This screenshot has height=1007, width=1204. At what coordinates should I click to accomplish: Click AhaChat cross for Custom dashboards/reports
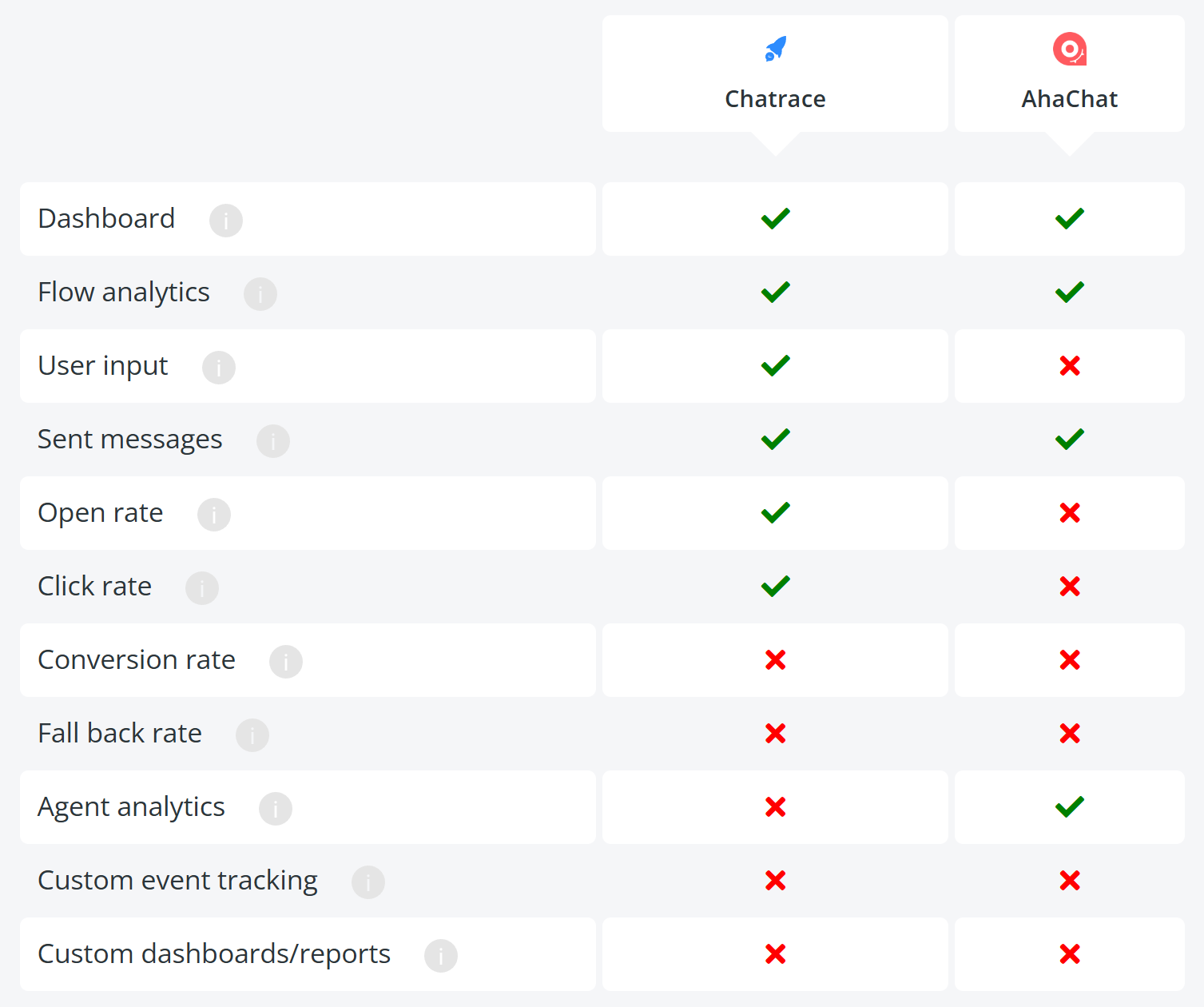(x=1070, y=953)
